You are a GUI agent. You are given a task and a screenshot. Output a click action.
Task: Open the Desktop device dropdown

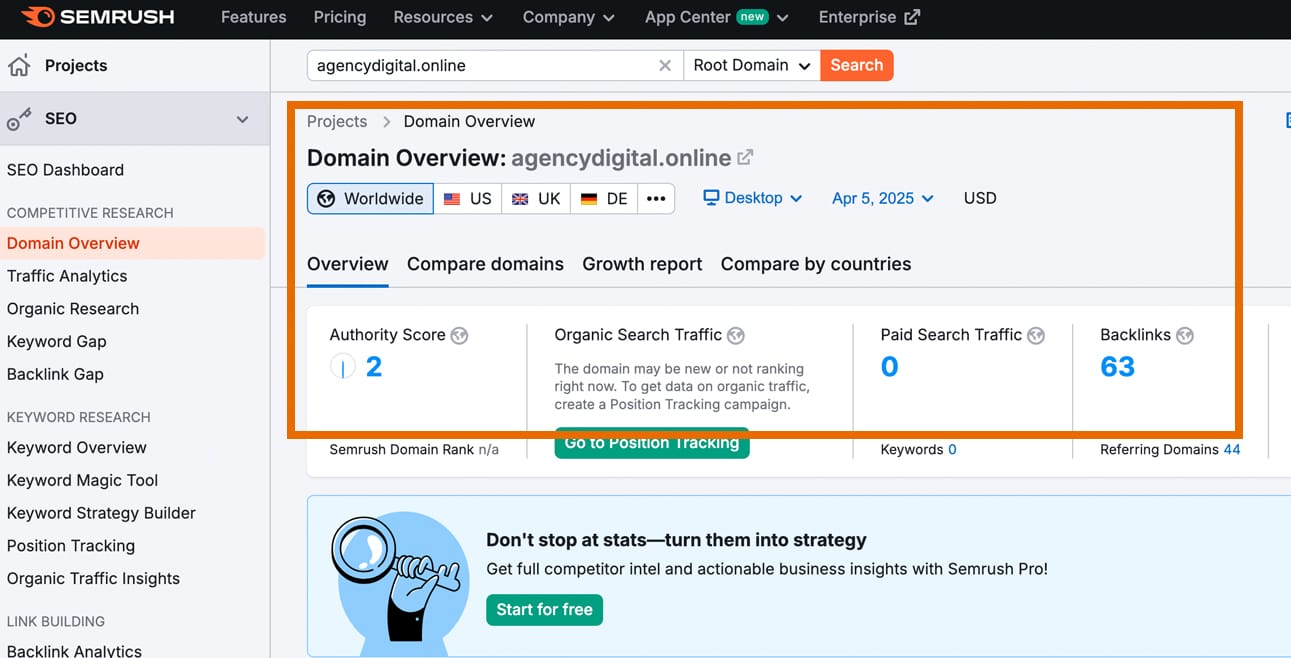pyautogui.click(x=753, y=198)
